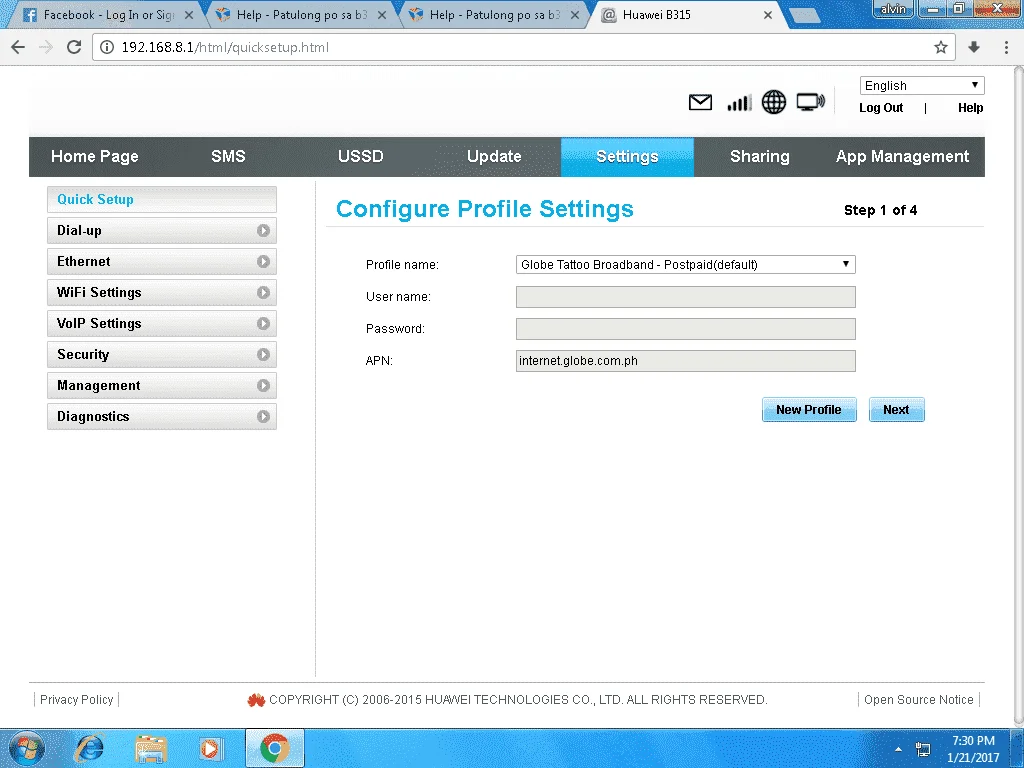Image resolution: width=1024 pixels, height=768 pixels.
Task: Expand the VoIP Settings section arrow
Action: pos(263,323)
